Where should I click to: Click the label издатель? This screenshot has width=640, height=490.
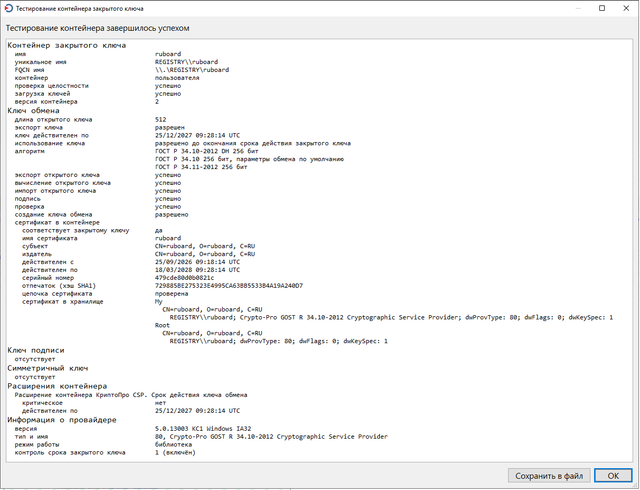point(37,254)
